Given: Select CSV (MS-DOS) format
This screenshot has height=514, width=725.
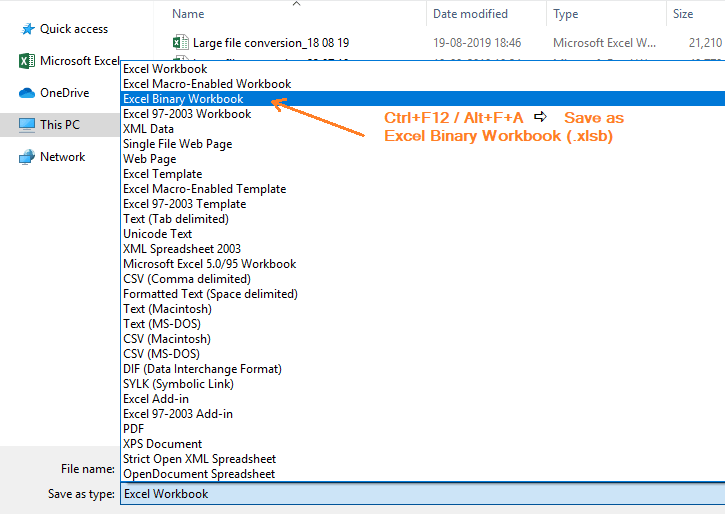Looking at the screenshot, I should 423,354.
